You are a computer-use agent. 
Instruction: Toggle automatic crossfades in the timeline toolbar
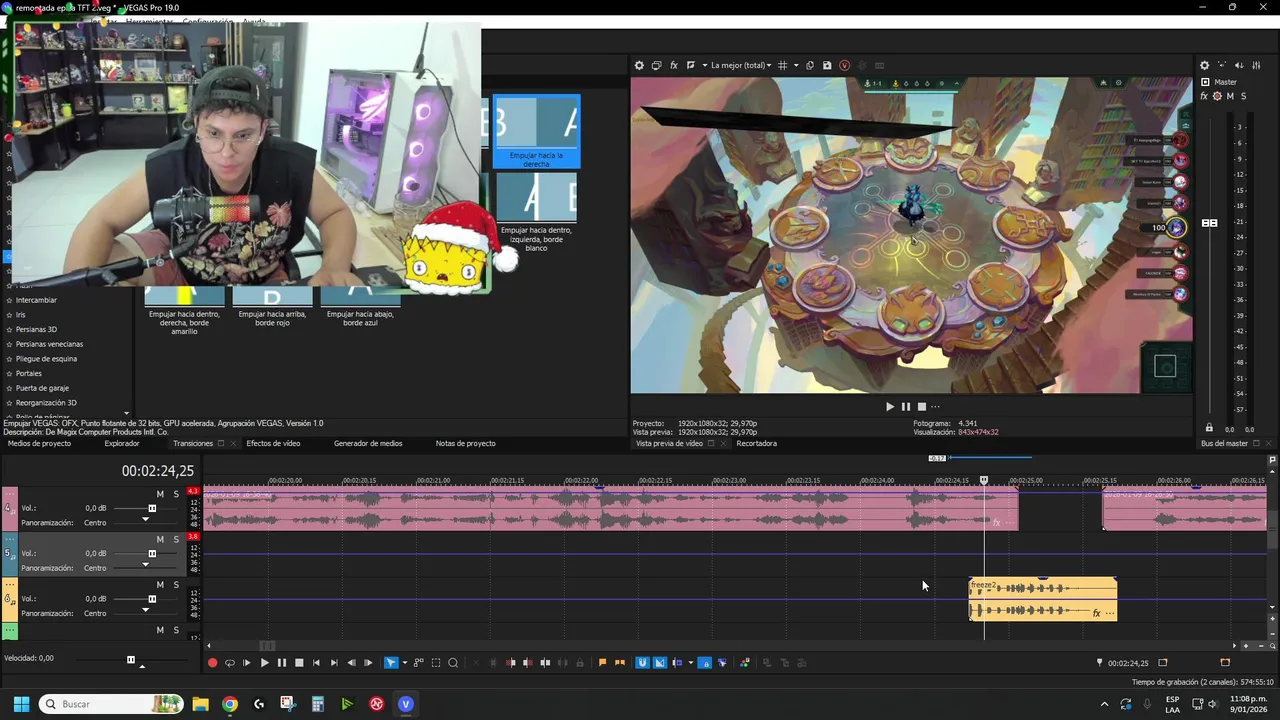coord(659,663)
